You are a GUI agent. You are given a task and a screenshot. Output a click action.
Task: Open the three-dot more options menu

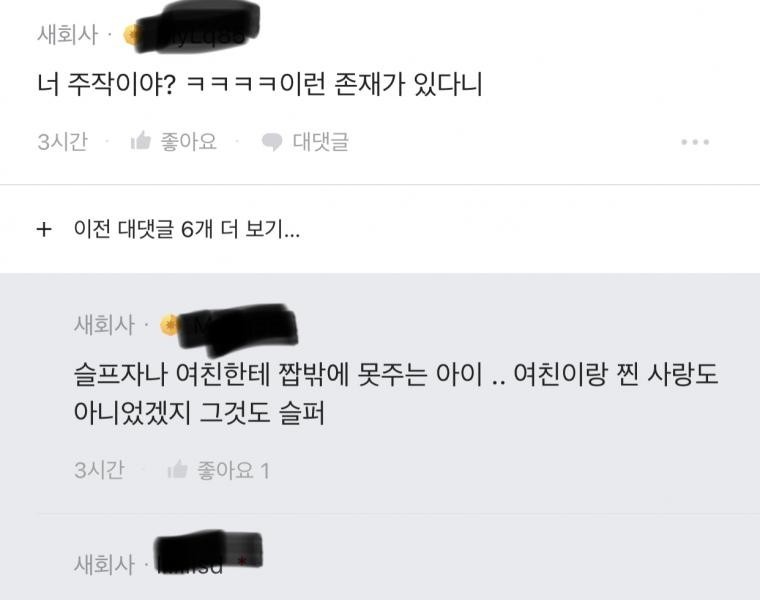click(x=695, y=142)
